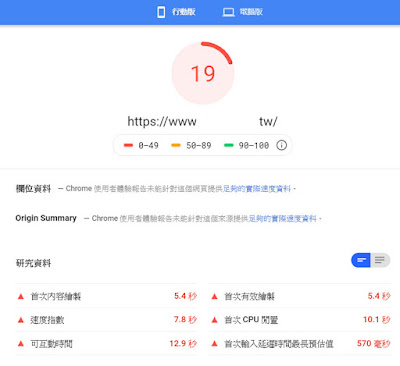Click the warning triangle beside 首次輸入延遲時間最長預估值
The height and width of the screenshot is (366, 400).
pos(214,343)
